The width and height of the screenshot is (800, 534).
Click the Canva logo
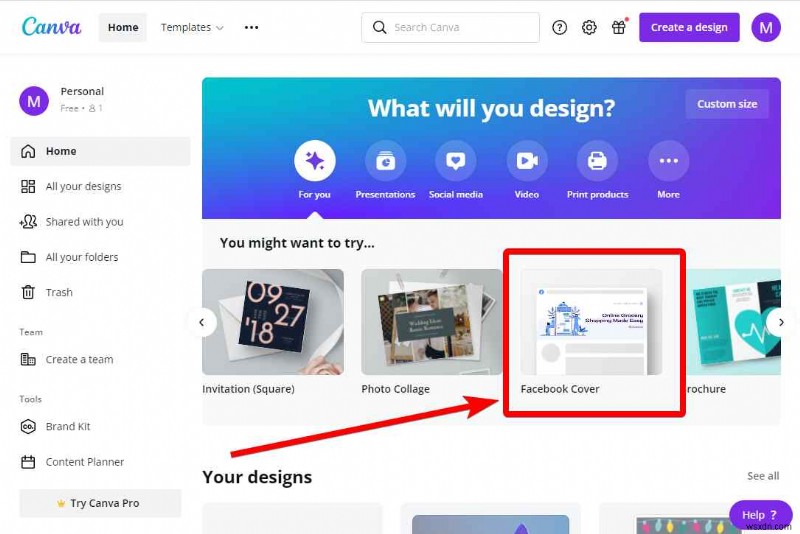51,27
